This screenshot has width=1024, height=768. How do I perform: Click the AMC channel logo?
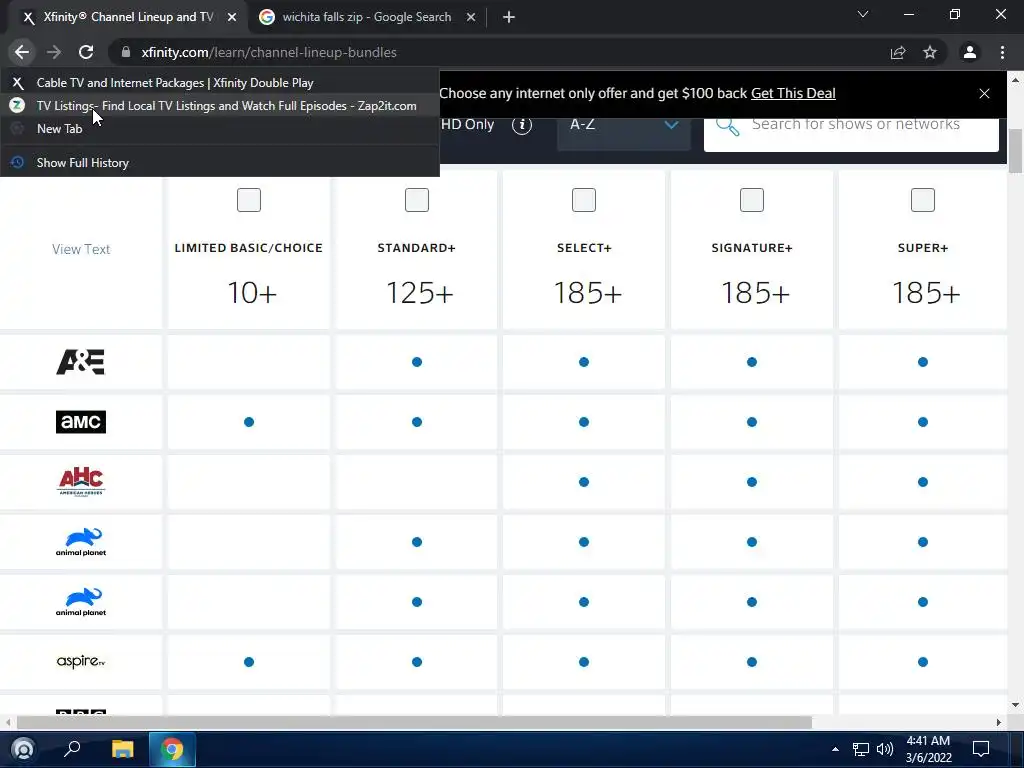point(80,422)
